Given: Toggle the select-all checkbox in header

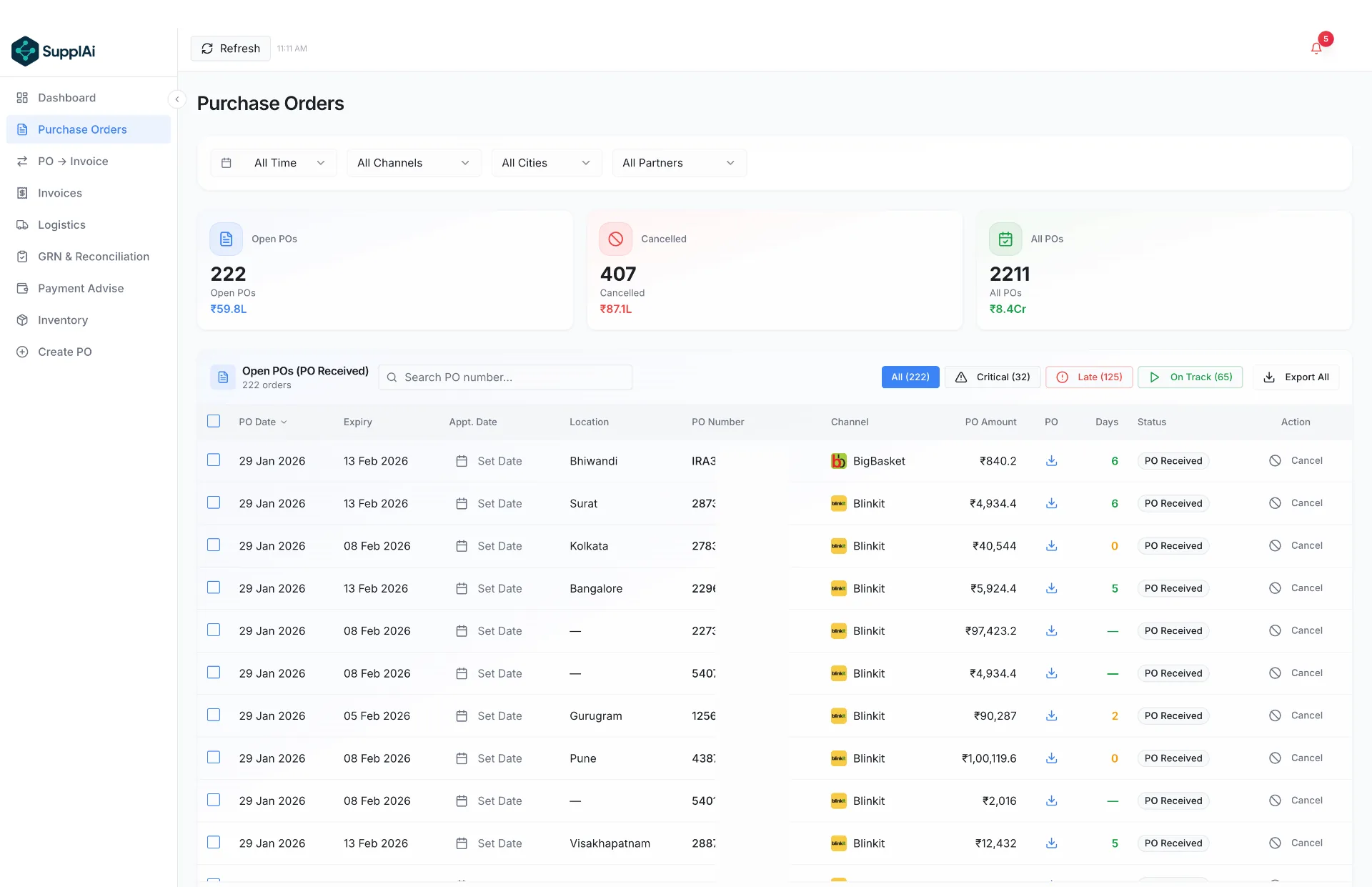Looking at the screenshot, I should coord(214,421).
